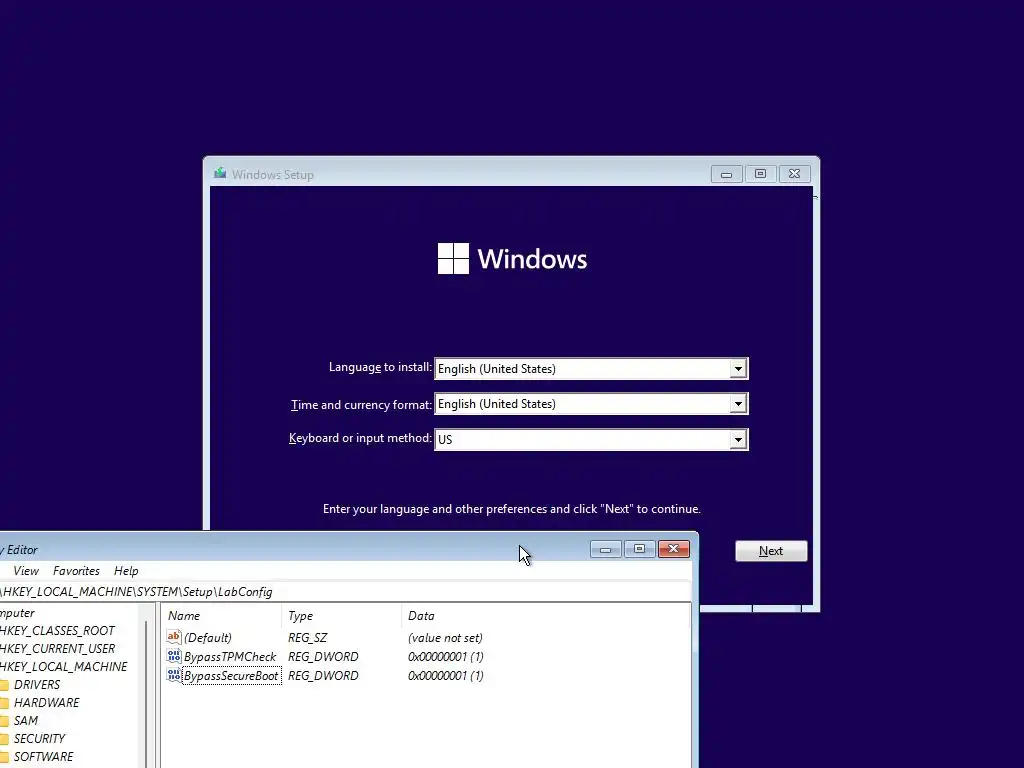Click the DRIVERS folder icon
Viewport: 1024px width, 768px height.
3,684
